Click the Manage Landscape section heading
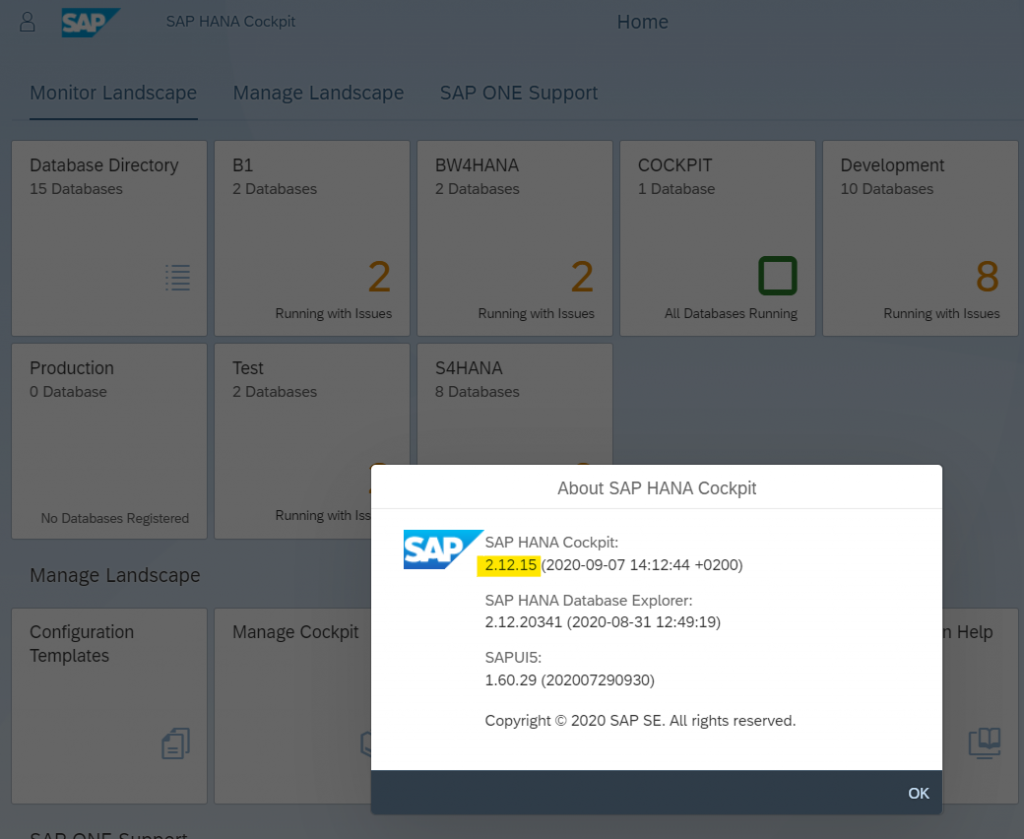Image resolution: width=1024 pixels, height=839 pixels. (115, 575)
